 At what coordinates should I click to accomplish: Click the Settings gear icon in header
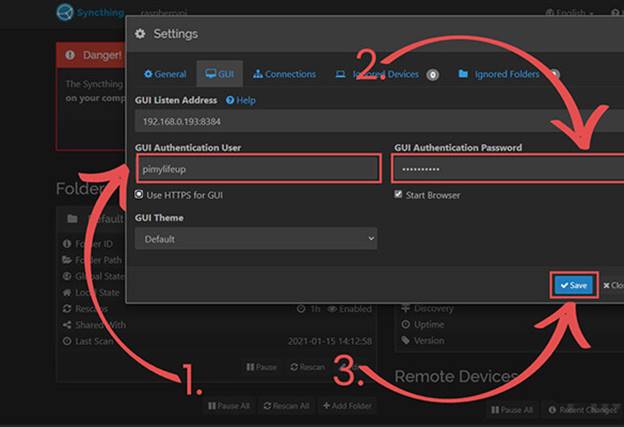(140, 34)
